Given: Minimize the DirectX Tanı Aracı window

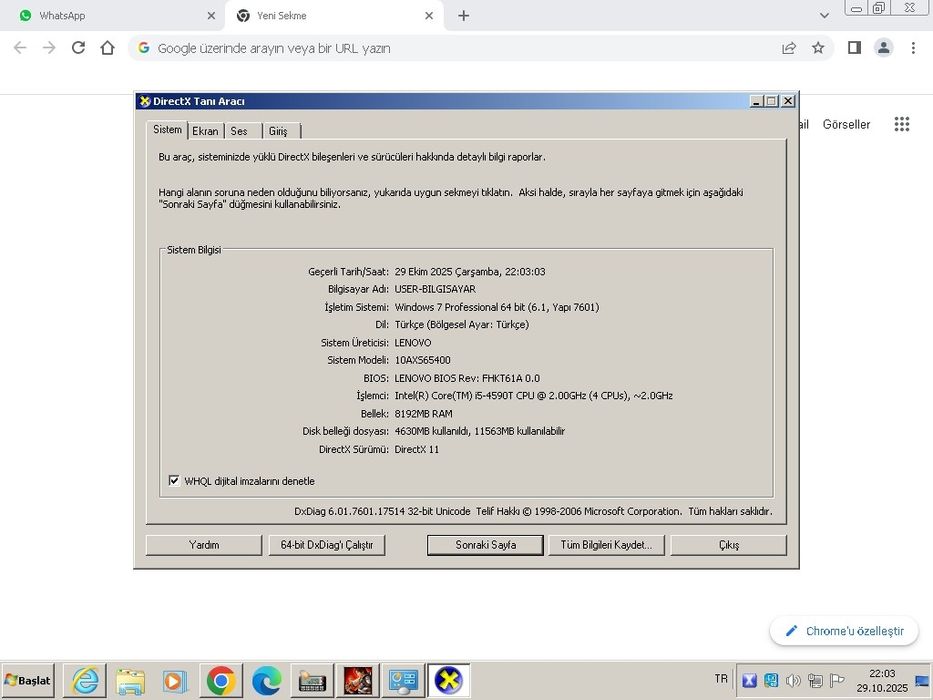Looking at the screenshot, I should pos(756,101).
